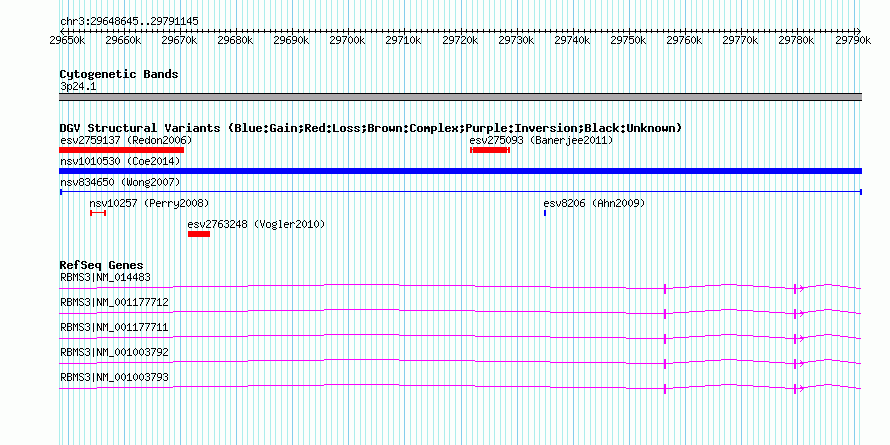
Task: Click the 29760k ruler position
Action: pos(684,40)
